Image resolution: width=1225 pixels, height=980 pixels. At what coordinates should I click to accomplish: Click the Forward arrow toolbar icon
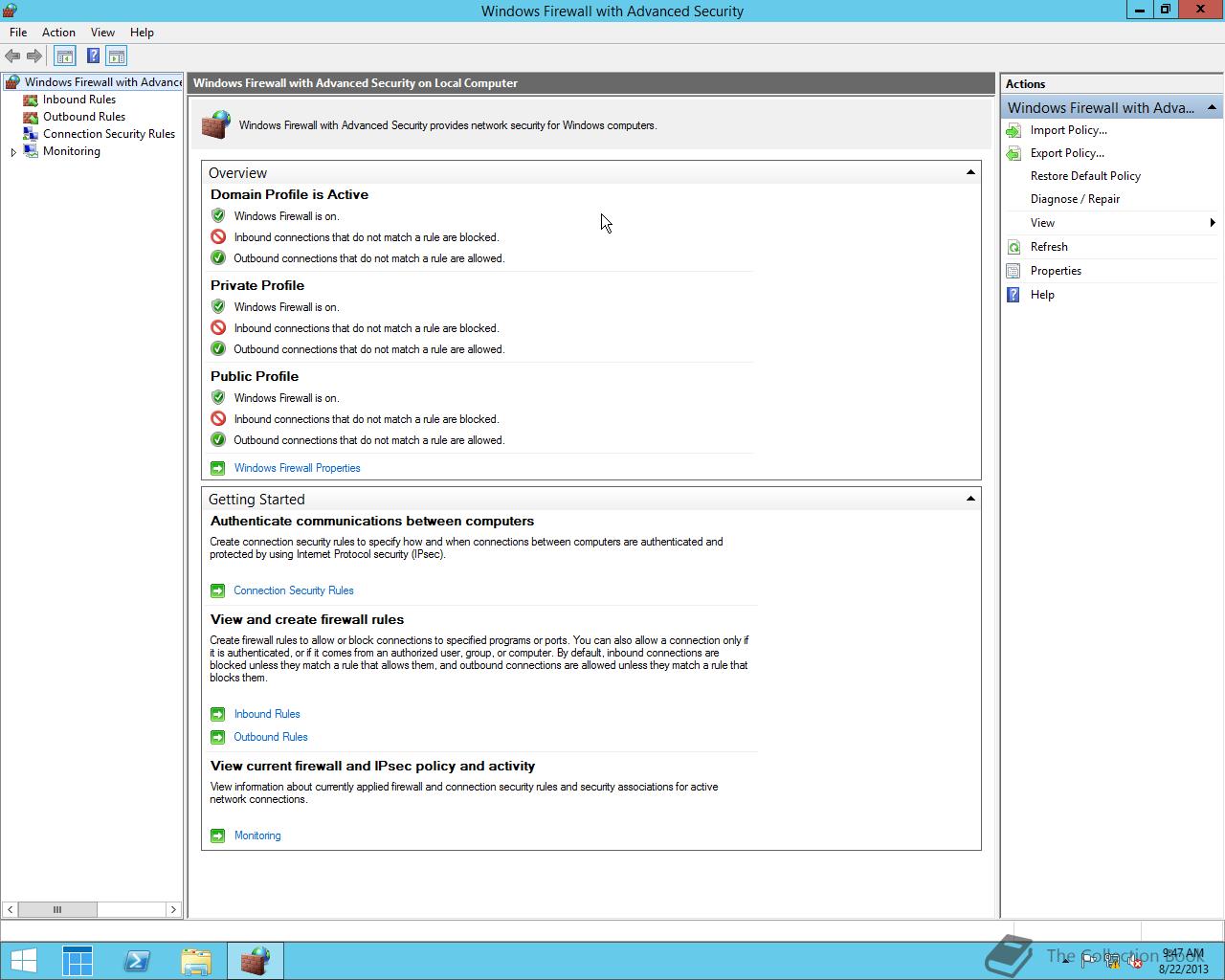tap(34, 56)
